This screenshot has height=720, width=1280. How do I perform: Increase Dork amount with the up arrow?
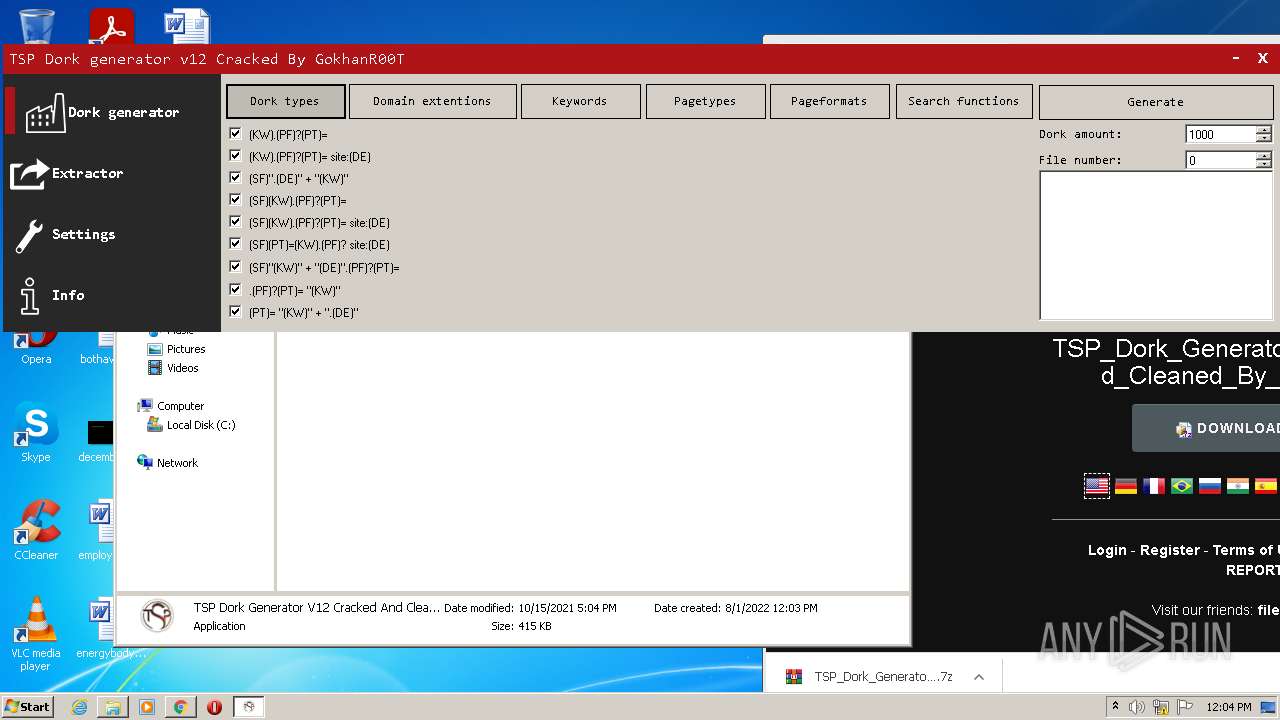point(1264,130)
